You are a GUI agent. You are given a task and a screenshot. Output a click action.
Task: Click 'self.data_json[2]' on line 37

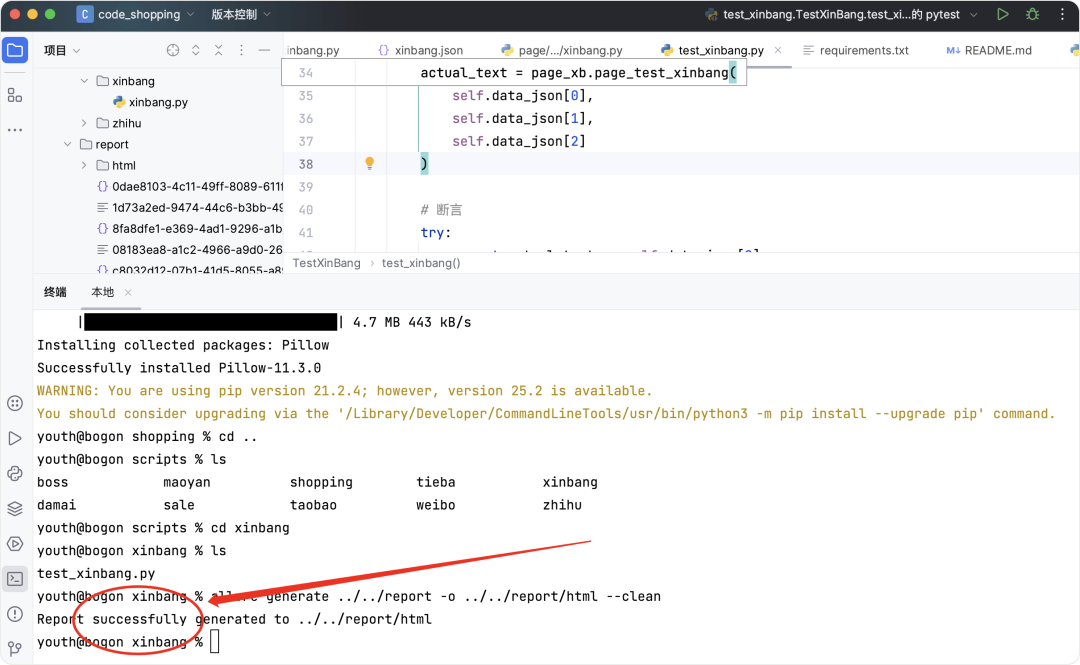tap(519, 141)
